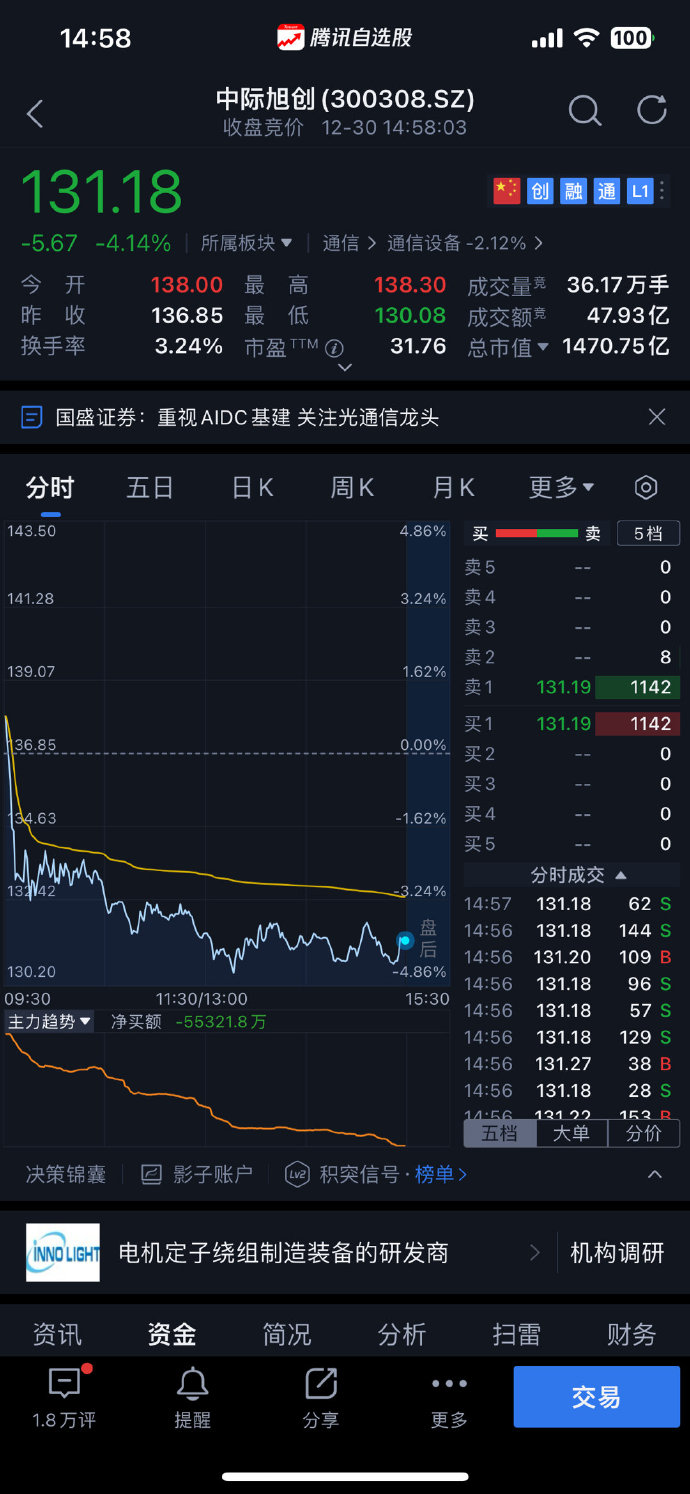Image resolution: width=690 pixels, height=1494 pixels.
Task: Open the 总市值 dropdown
Action: [x=509, y=347]
